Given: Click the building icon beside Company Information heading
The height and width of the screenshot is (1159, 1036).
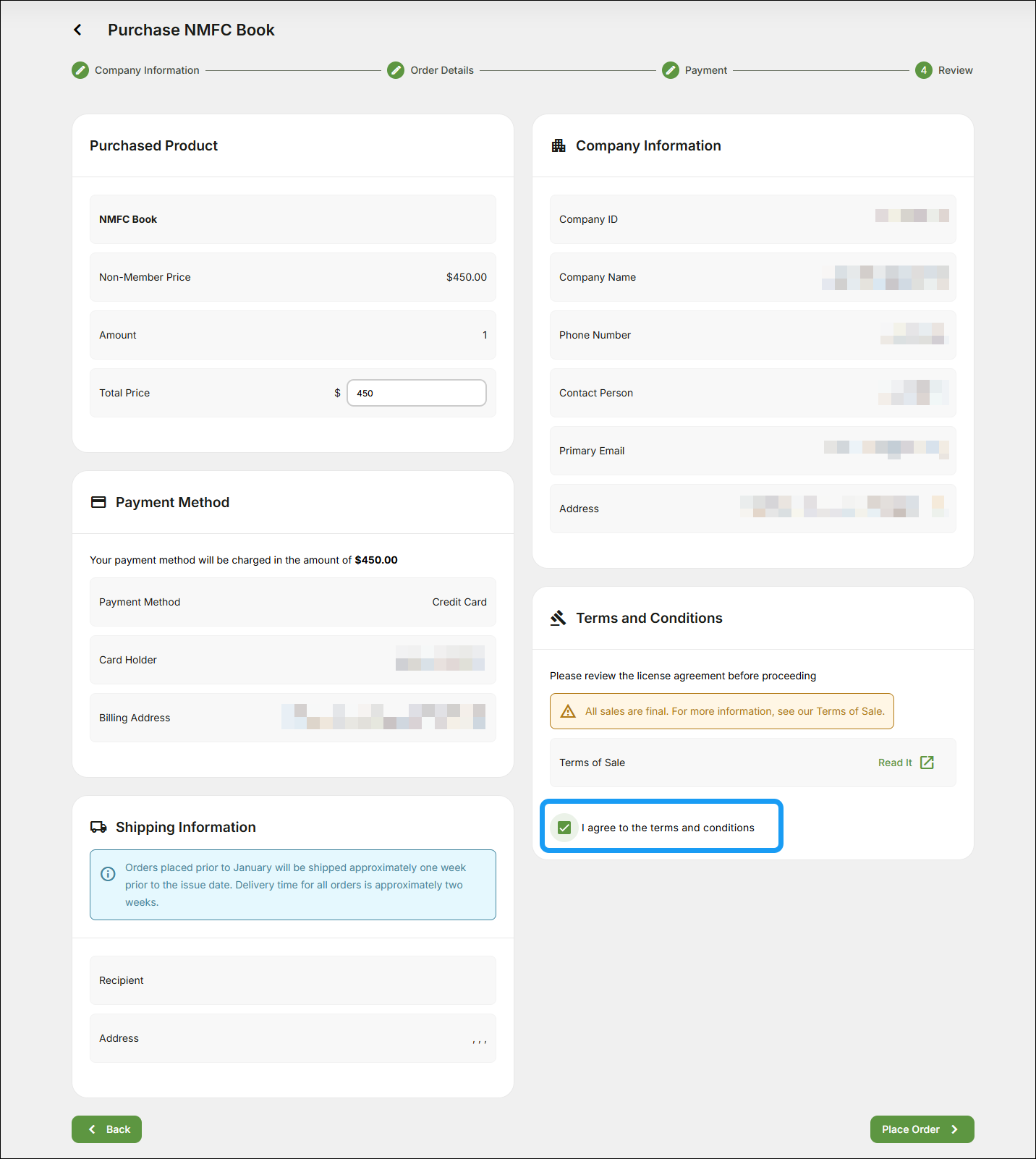Looking at the screenshot, I should point(559,145).
